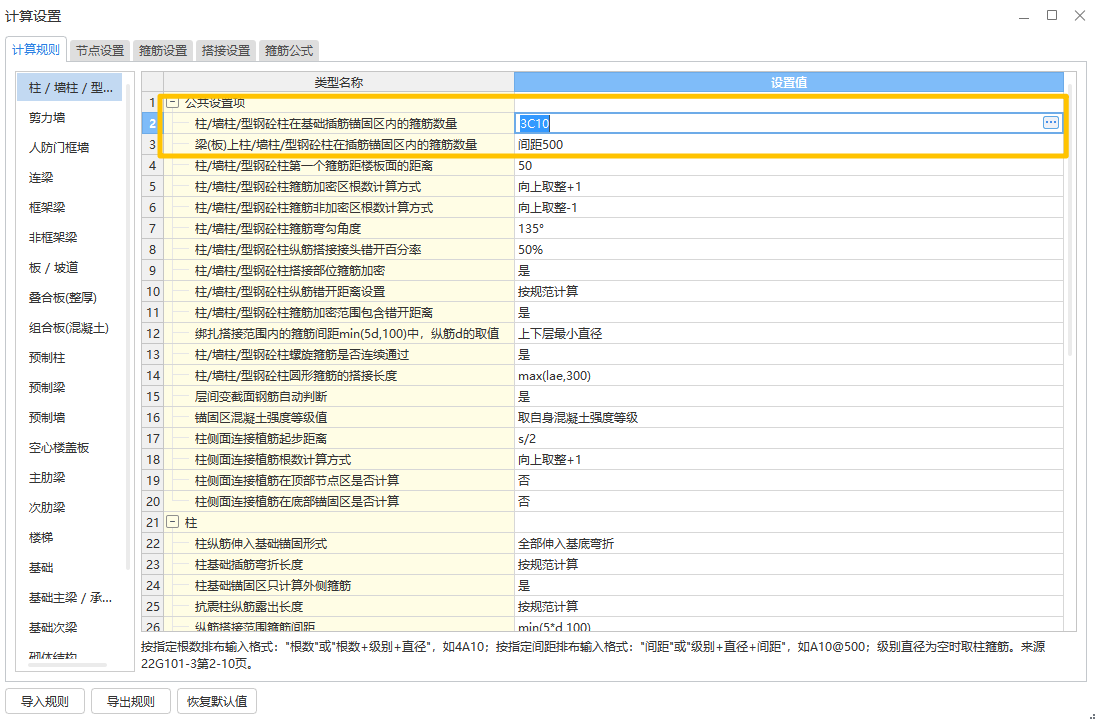Open the ellipsis editor button in row 2
The image size is (1095, 720).
1050,123
